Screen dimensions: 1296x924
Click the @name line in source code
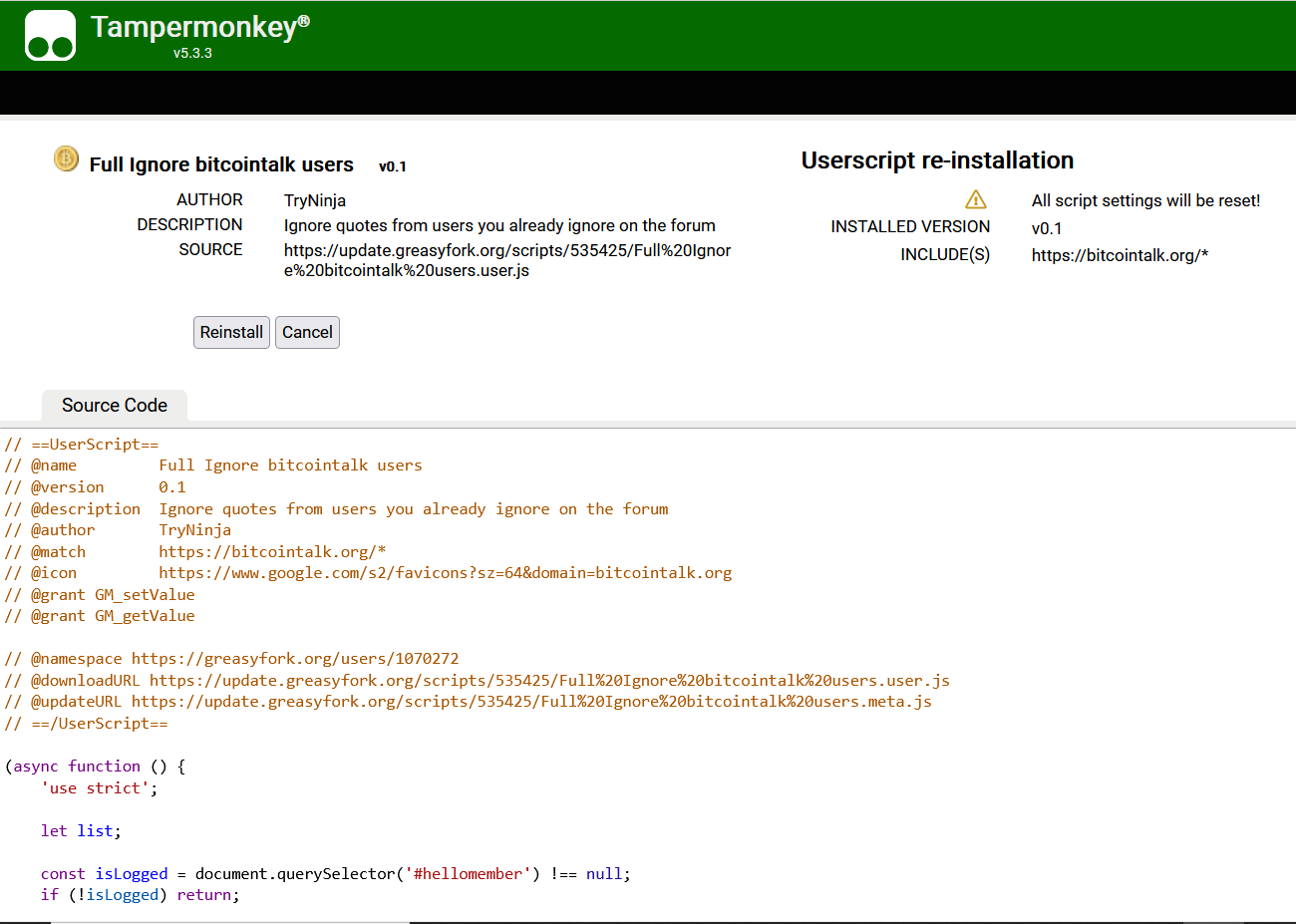(x=213, y=465)
